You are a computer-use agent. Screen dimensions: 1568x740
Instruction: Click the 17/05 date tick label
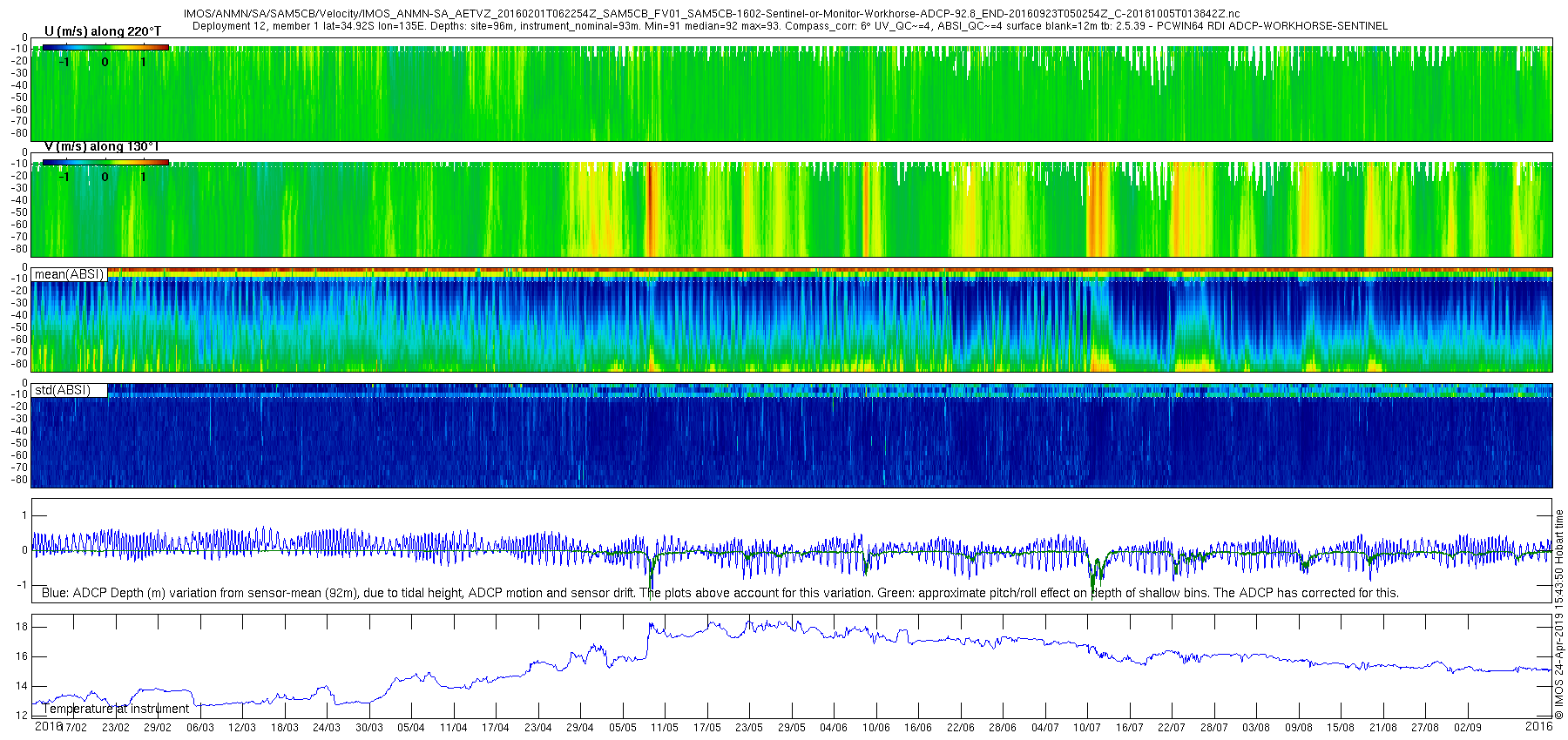[706, 728]
